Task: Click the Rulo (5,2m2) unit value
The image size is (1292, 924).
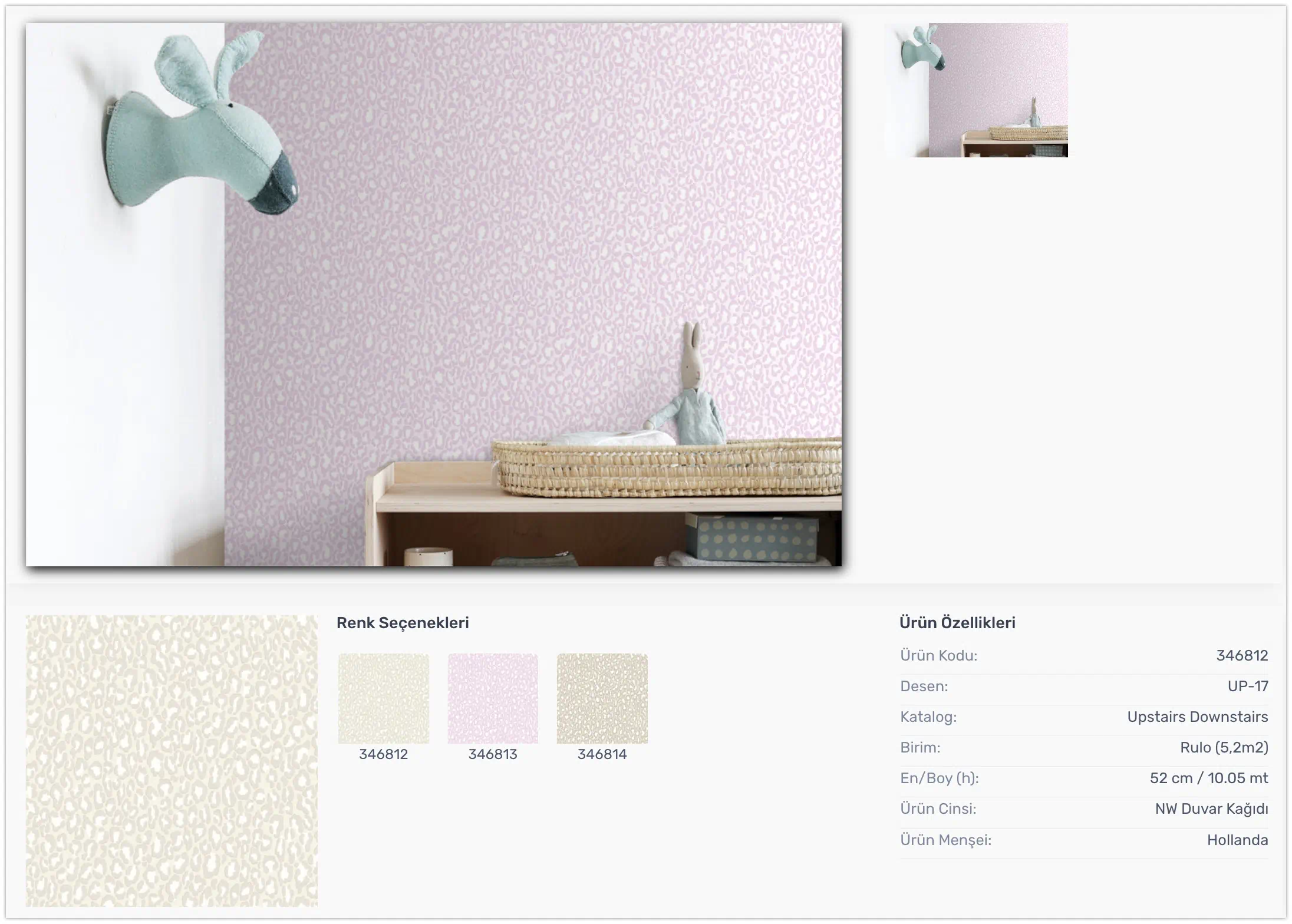Action: (x=1224, y=747)
